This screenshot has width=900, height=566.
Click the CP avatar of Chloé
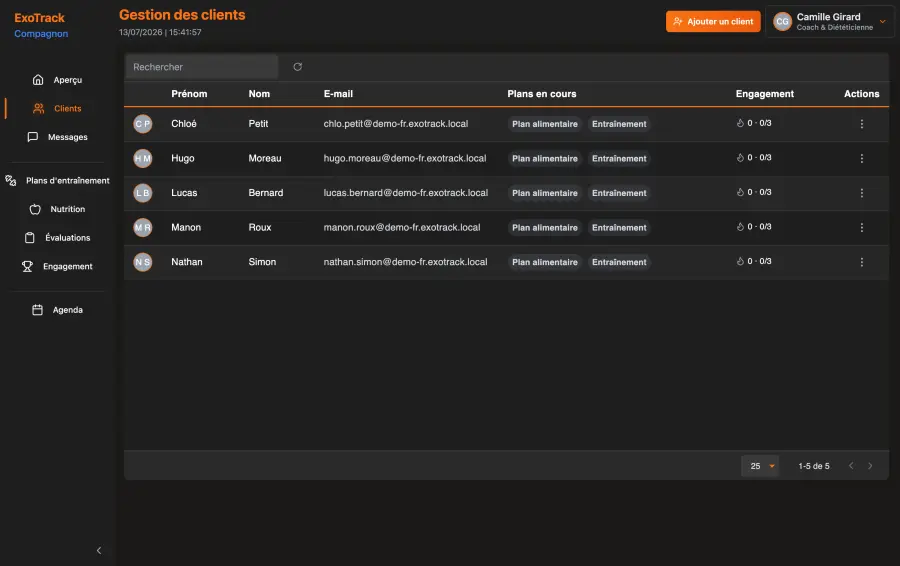point(143,124)
